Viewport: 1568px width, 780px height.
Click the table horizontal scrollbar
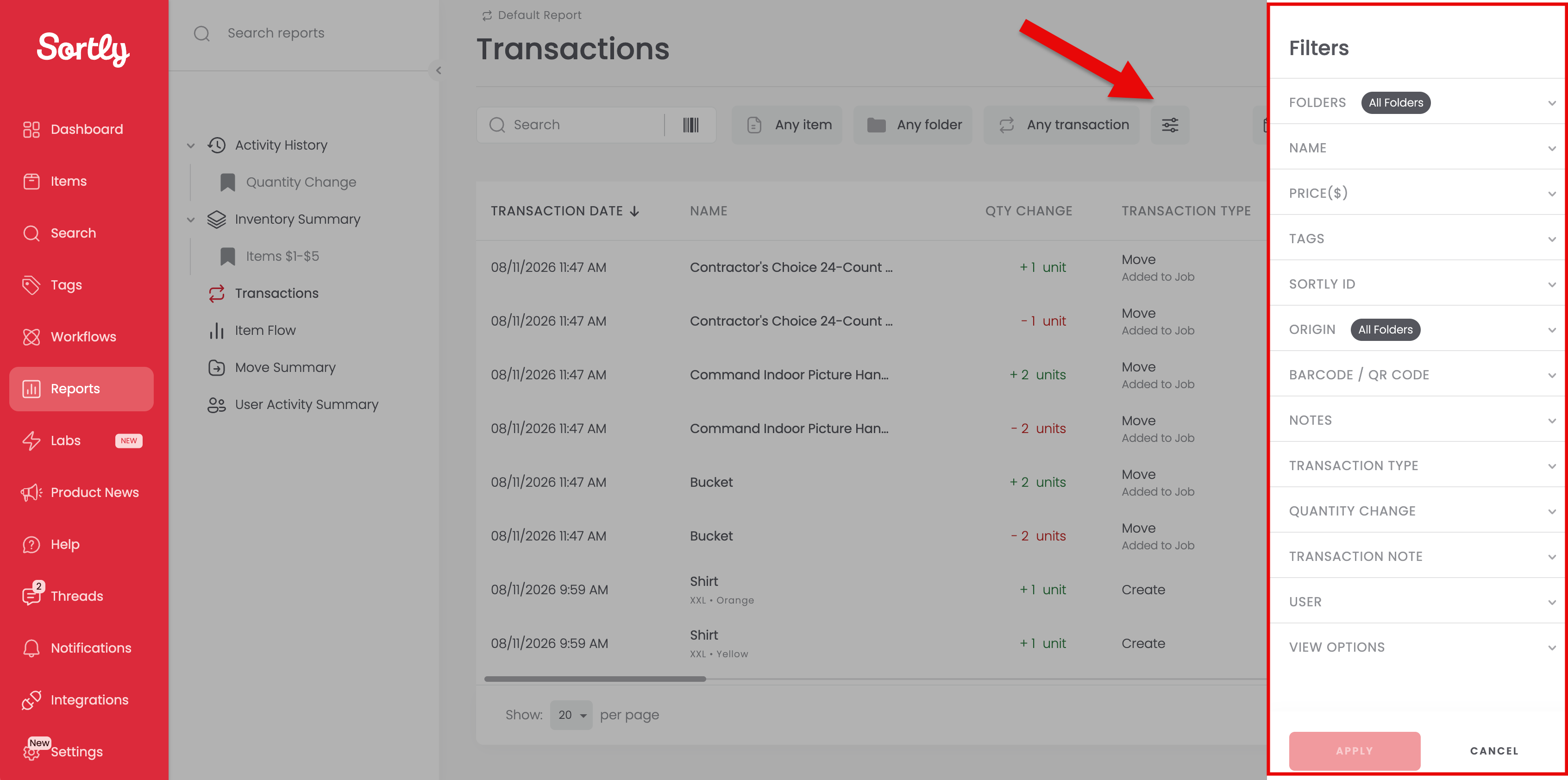pos(595,679)
